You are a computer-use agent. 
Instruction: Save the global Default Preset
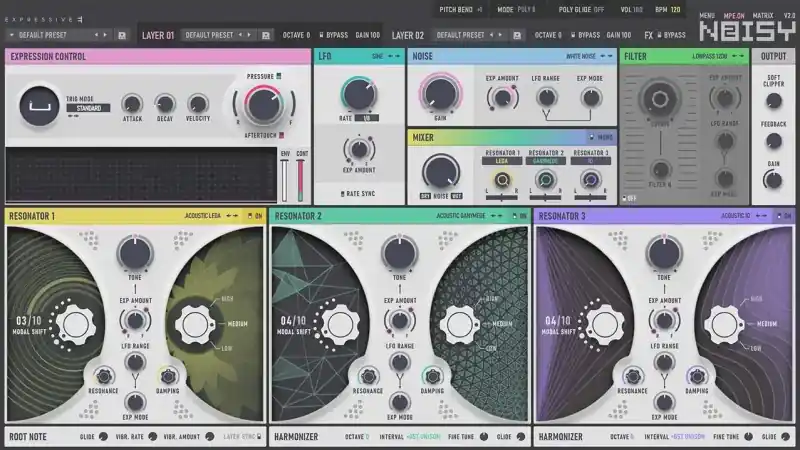[122, 35]
